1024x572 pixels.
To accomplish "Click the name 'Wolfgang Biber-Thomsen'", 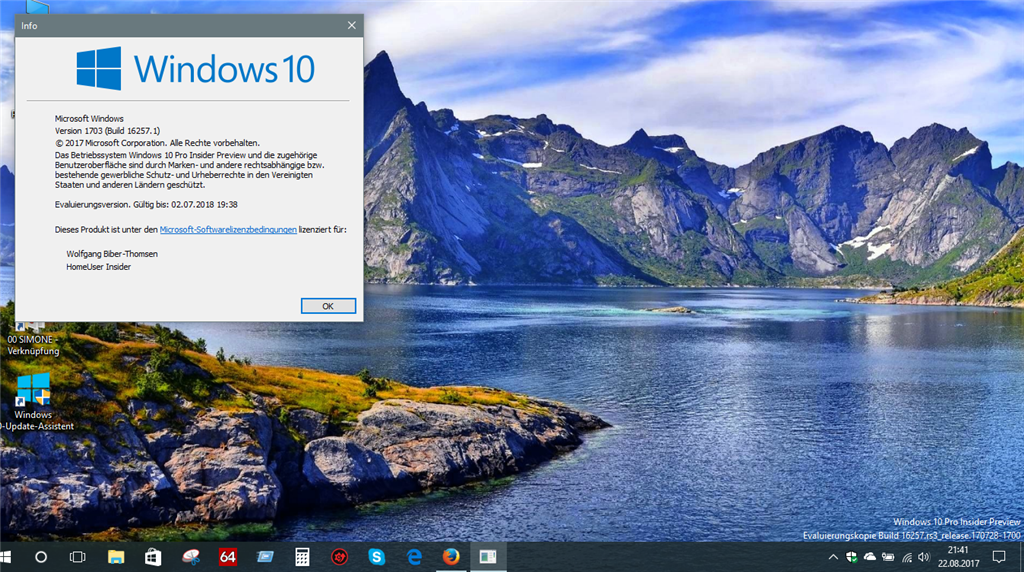I will (112, 254).
